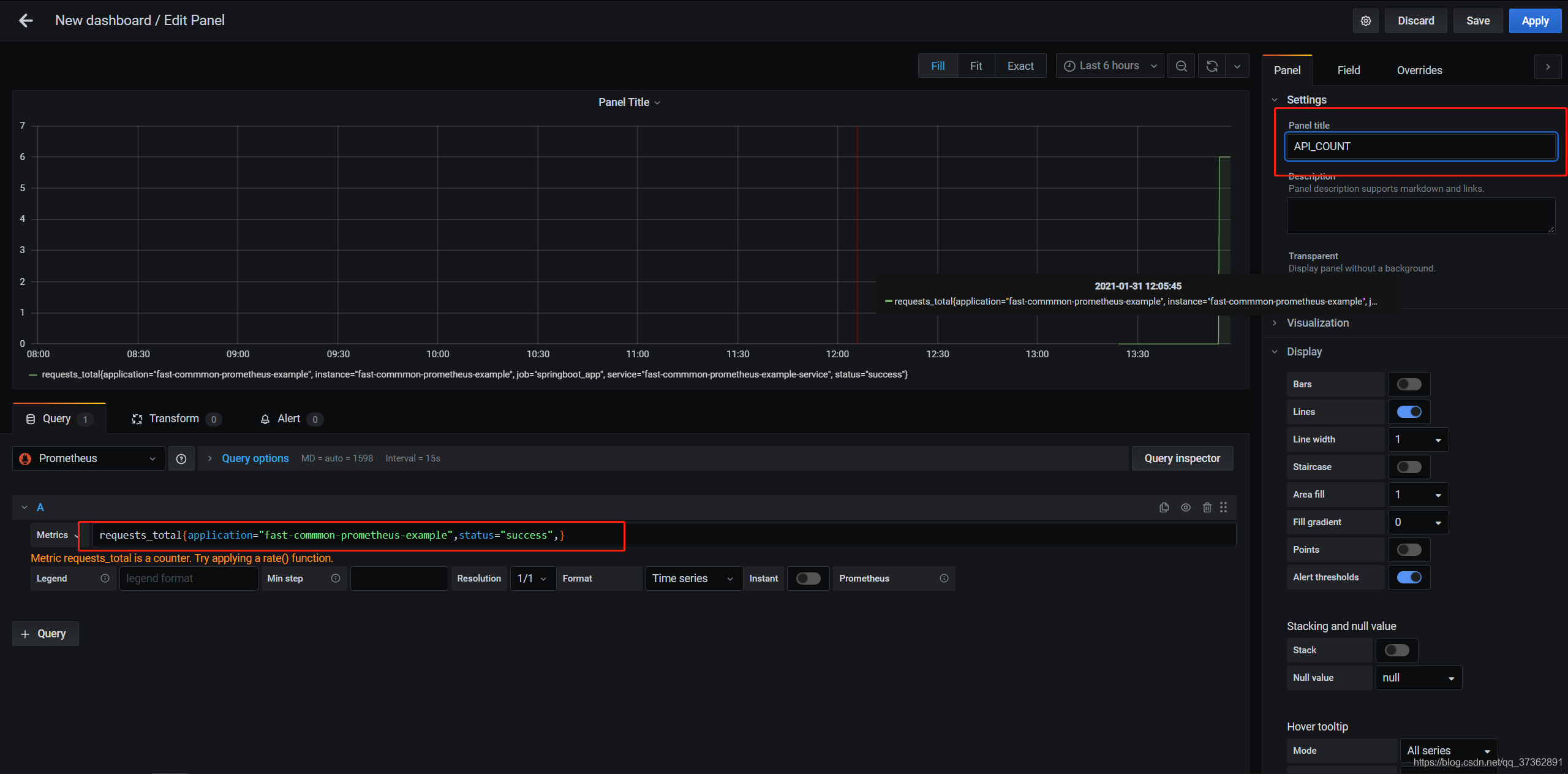Viewport: 1568px width, 774px height.
Task: Toggle query A visibility eye icon
Action: pos(1186,507)
